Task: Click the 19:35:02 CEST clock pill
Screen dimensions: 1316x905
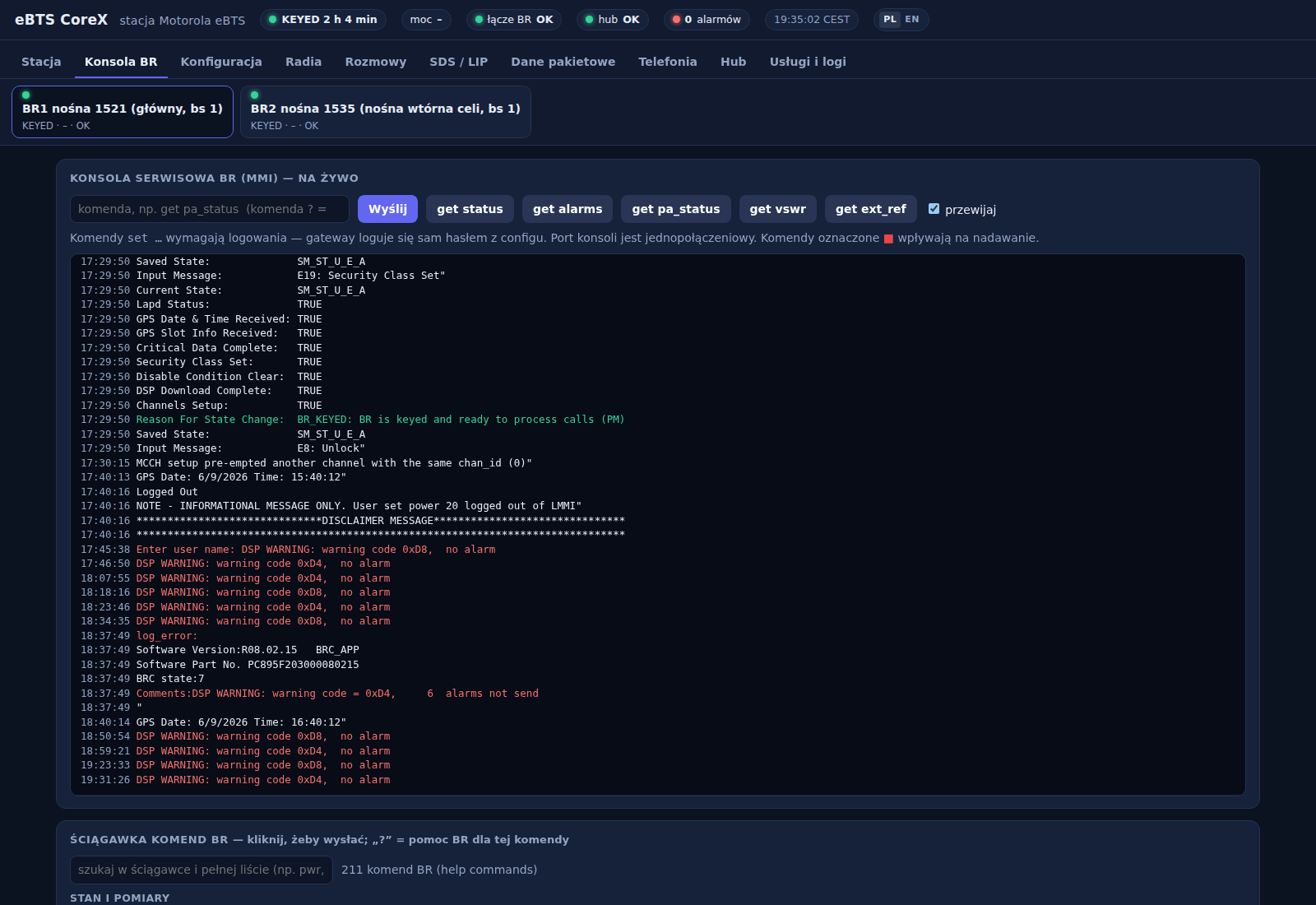Action: pyautogui.click(x=812, y=20)
